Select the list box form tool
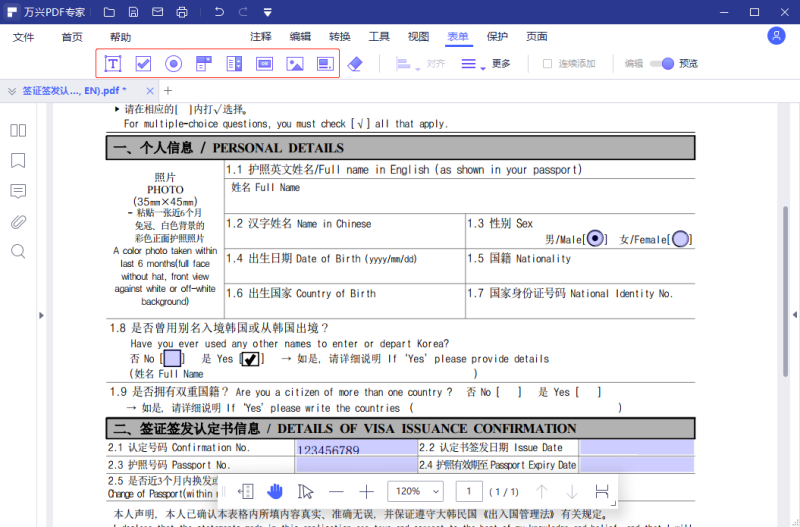The height and width of the screenshot is (527, 800). coord(234,64)
